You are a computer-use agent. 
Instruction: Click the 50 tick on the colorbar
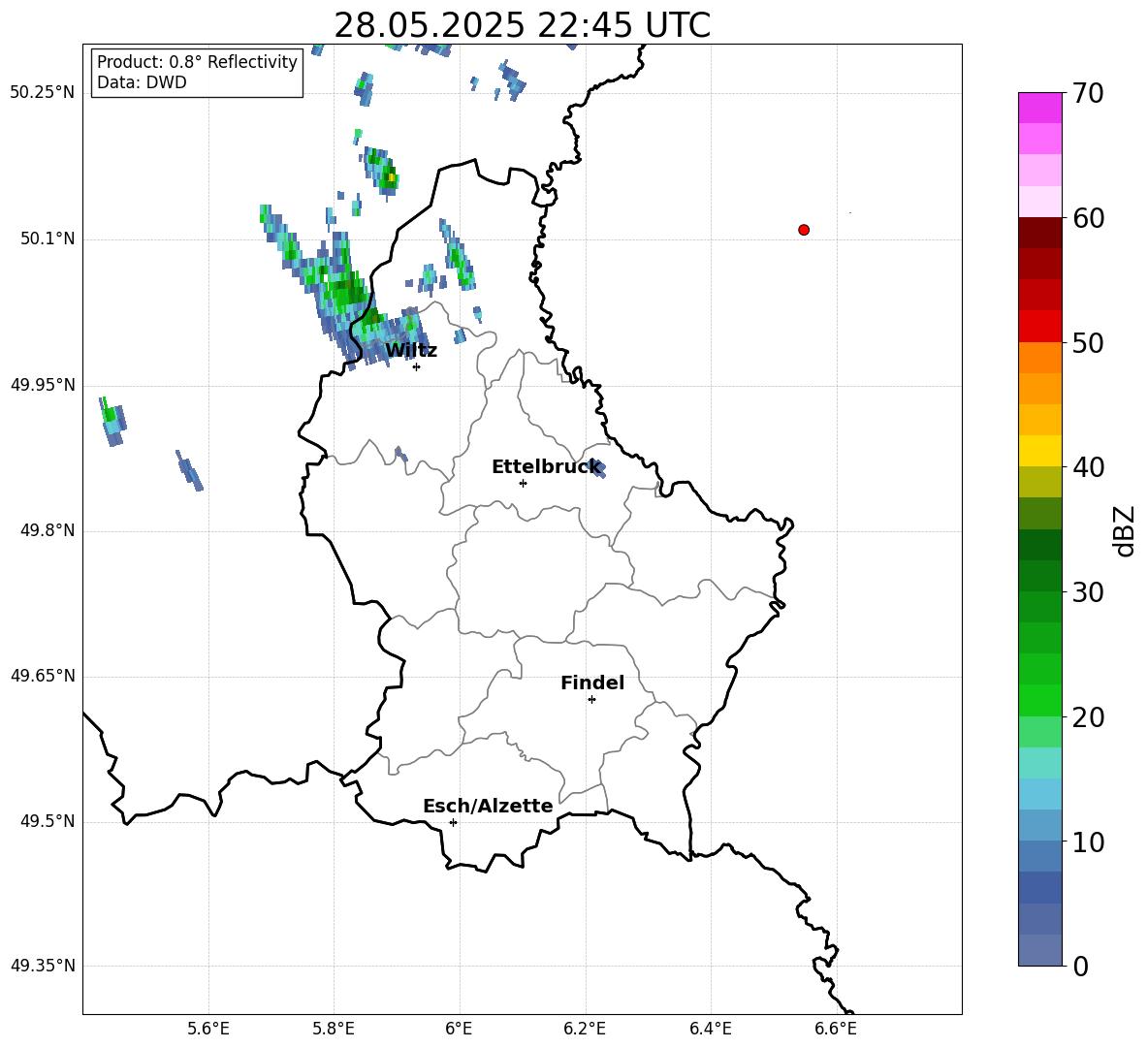(1088, 342)
